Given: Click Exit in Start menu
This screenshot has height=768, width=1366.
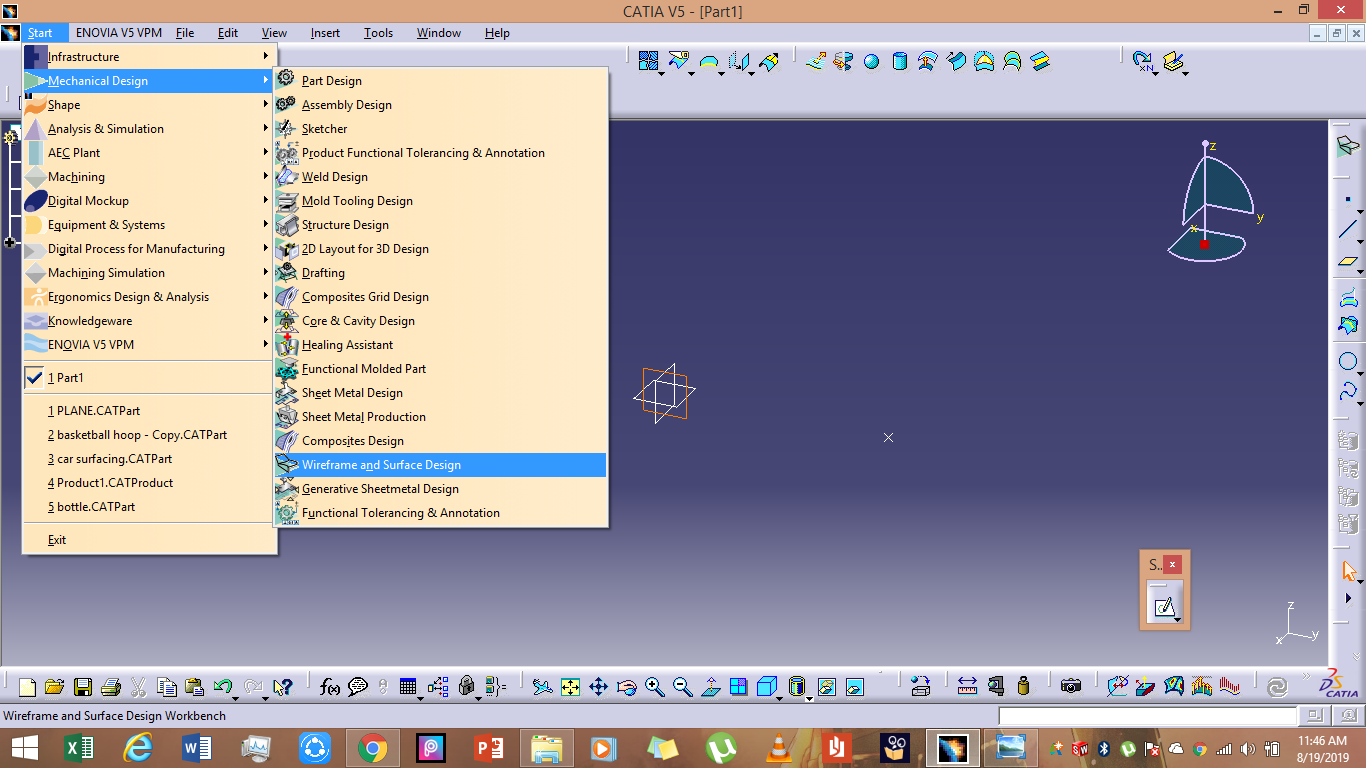Looking at the screenshot, I should click(x=150, y=540).
